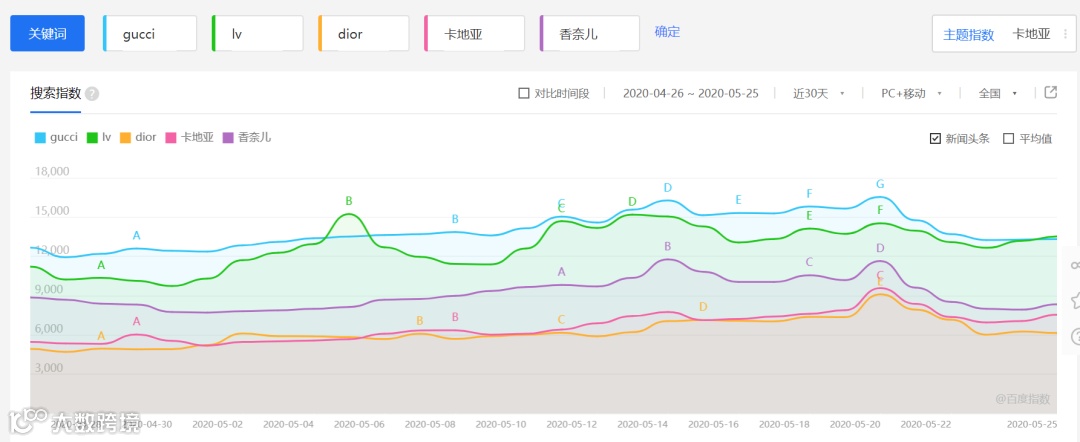
Task: Open pink 卡地亚 news marker B
Action: pyautogui.click(x=455, y=317)
